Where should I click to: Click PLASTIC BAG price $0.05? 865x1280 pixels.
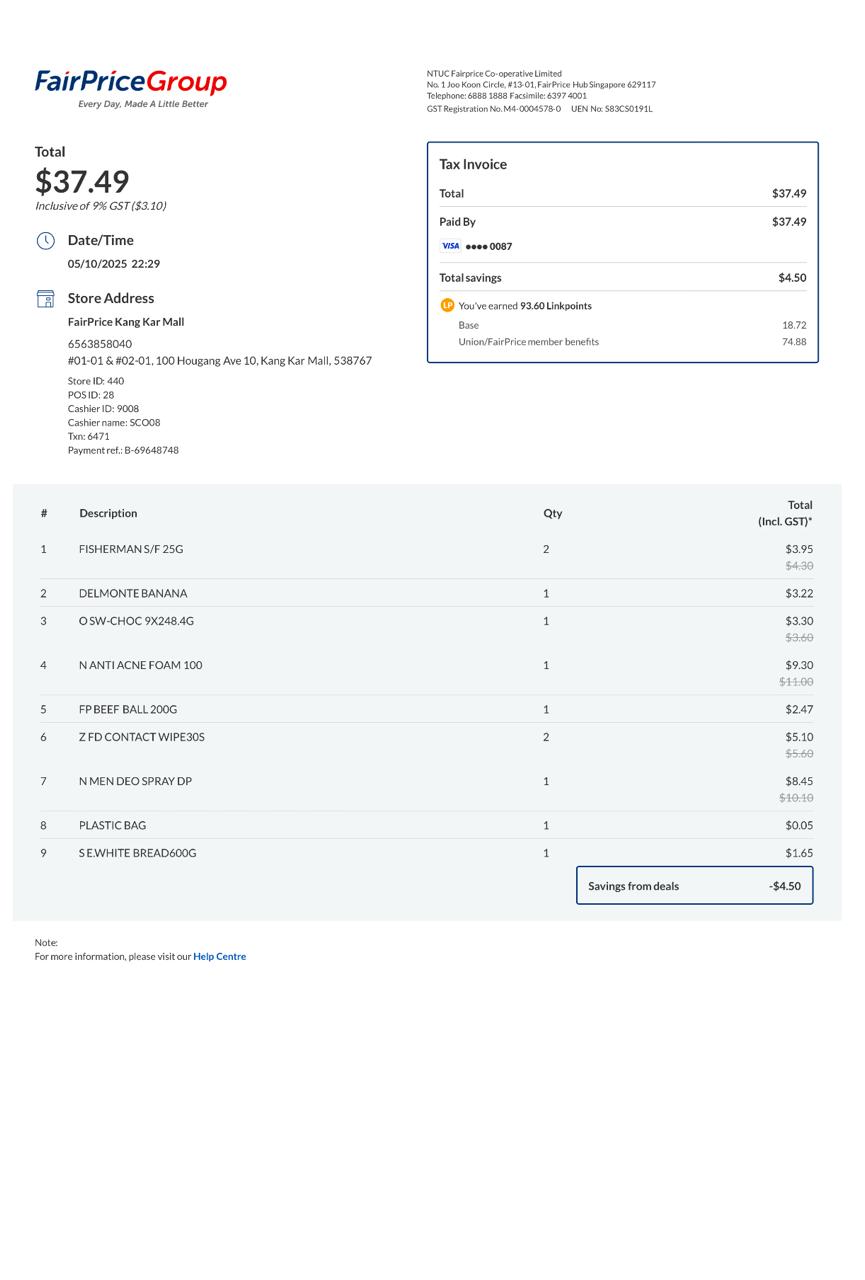(x=799, y=825)
